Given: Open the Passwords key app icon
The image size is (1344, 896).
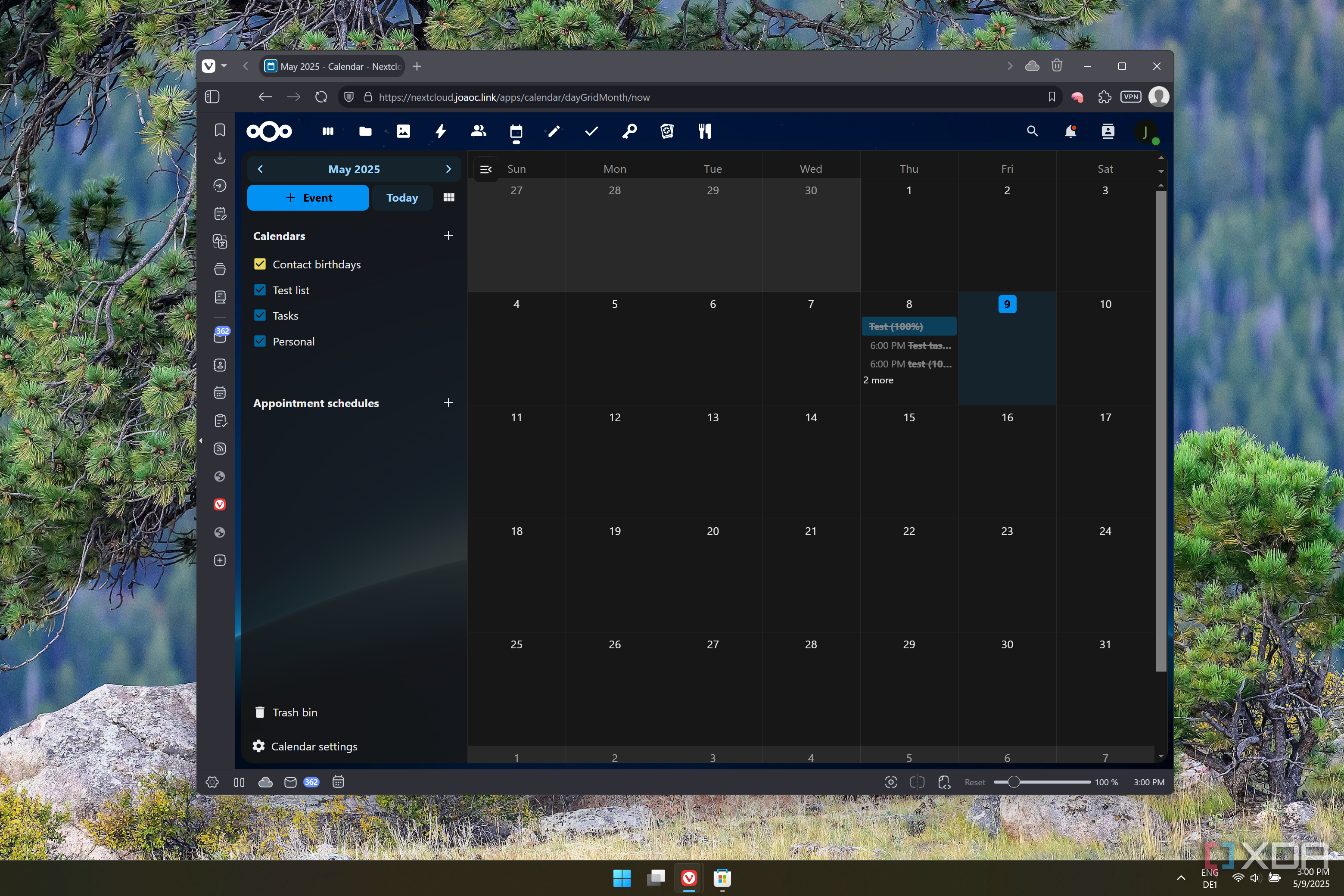Looking at the screenshot, I should [629, 131].
